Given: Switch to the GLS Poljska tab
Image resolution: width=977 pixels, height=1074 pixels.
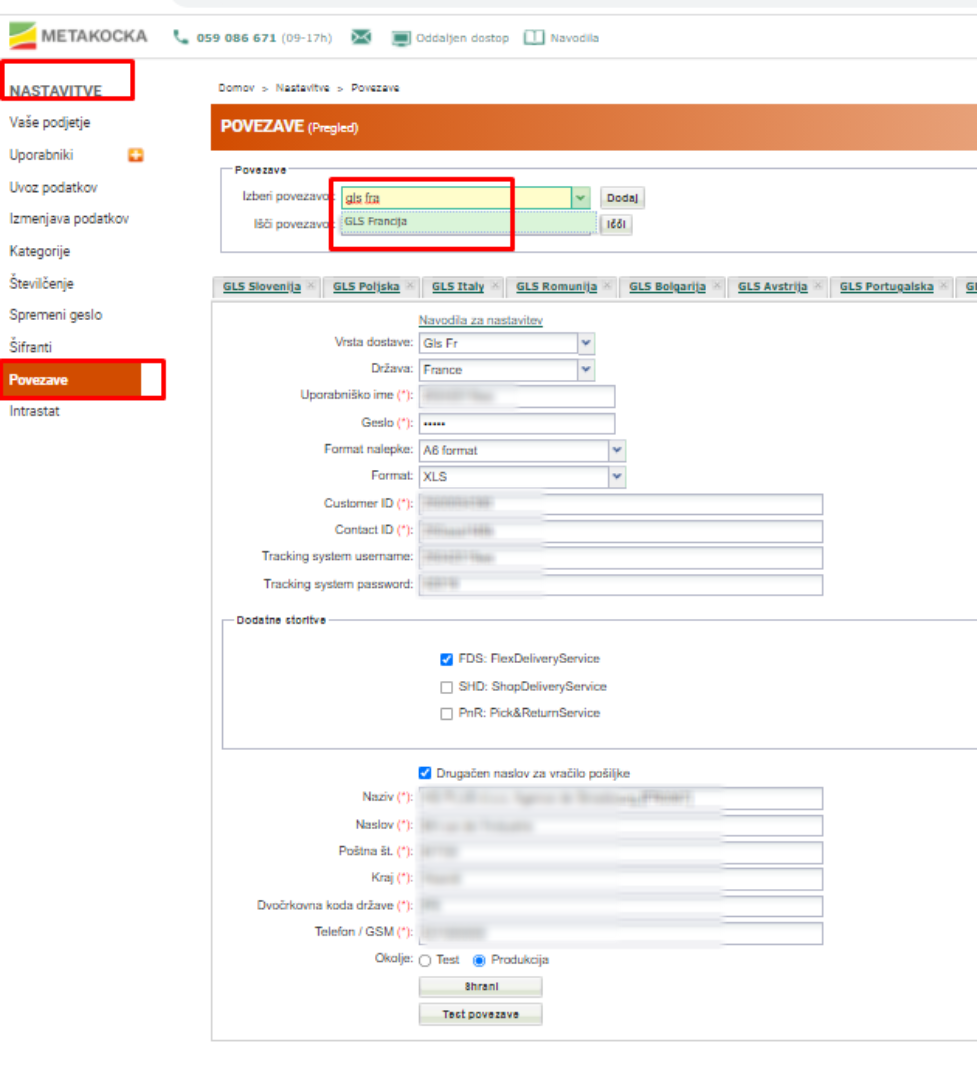Looking at the screenshot, I should (366, 286).
